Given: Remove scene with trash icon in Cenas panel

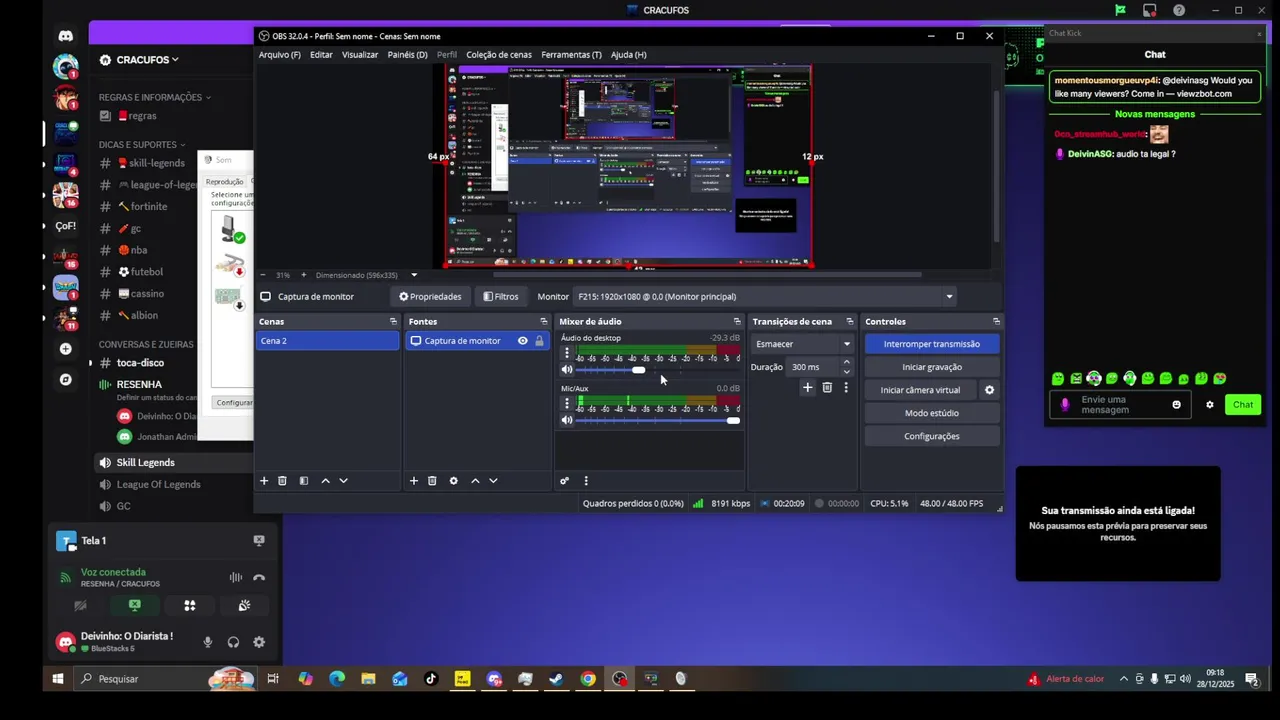Looking at the screenshot, I should [282, 481].
